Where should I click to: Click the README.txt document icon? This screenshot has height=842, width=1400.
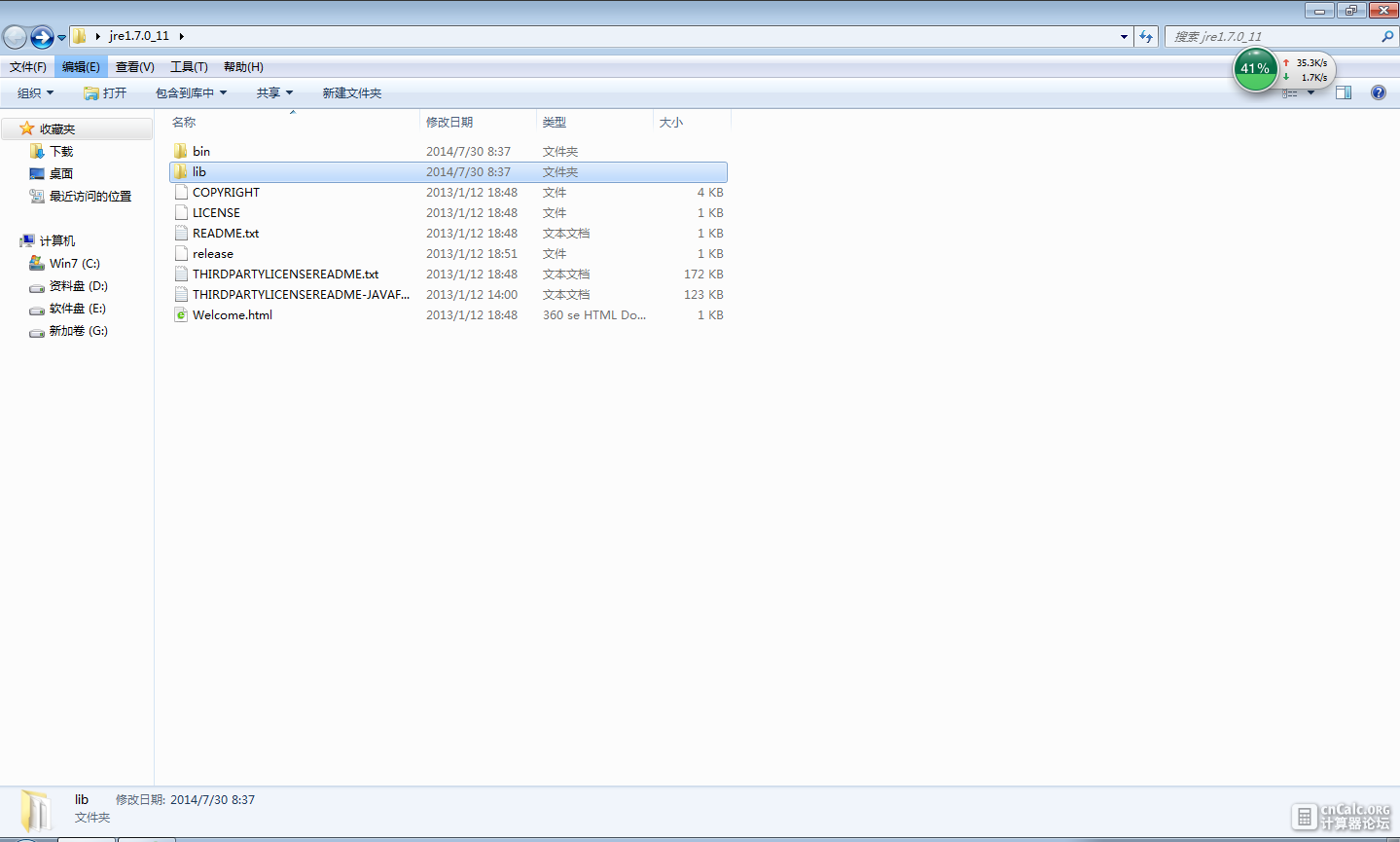coord(181,234)
